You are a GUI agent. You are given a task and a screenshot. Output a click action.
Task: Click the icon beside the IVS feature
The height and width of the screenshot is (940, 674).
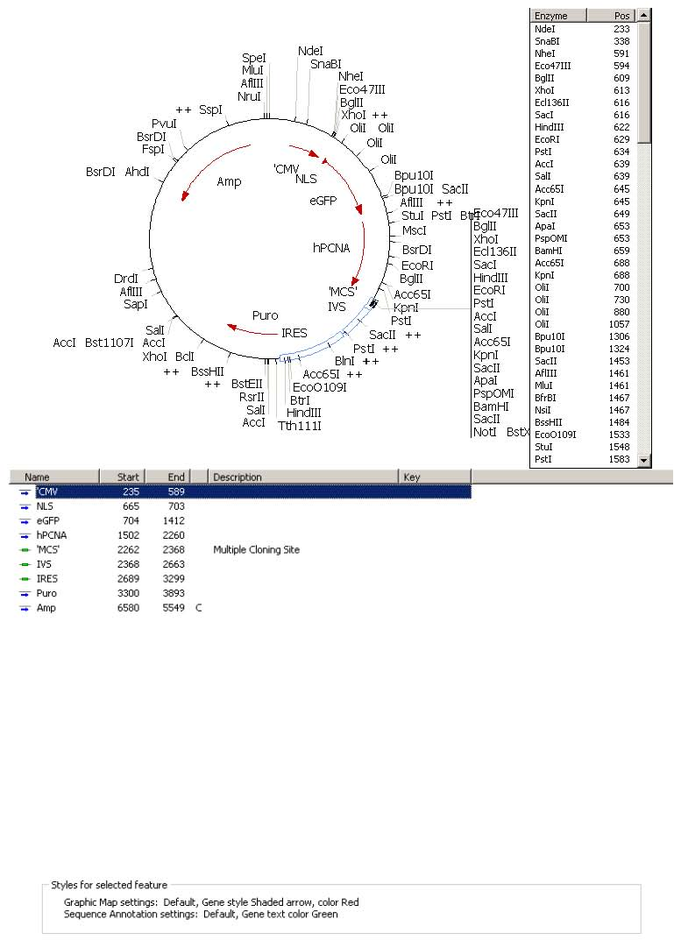pyautogui.click(x=24, y=565)
